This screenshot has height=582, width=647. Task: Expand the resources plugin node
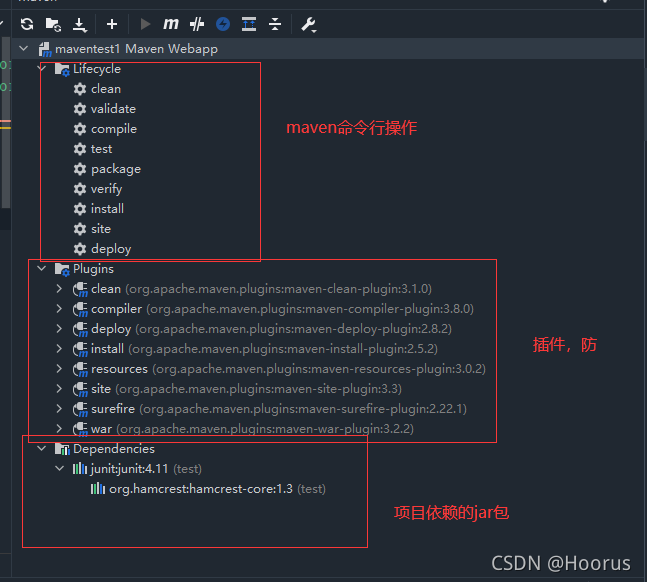tap(59, 369)
